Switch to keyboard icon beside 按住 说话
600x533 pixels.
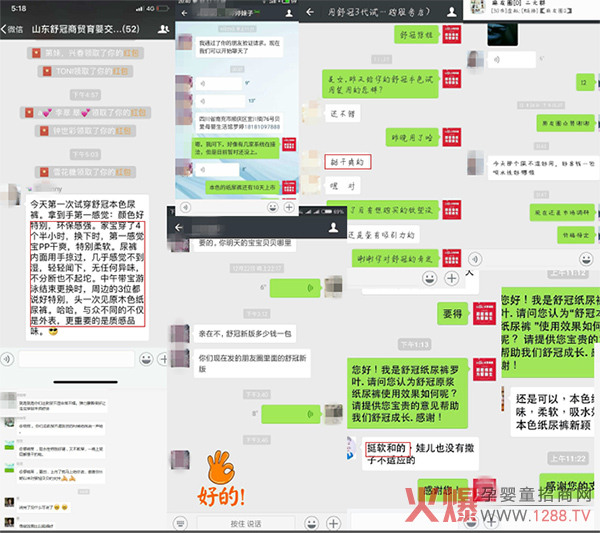(x=180, y=523)
